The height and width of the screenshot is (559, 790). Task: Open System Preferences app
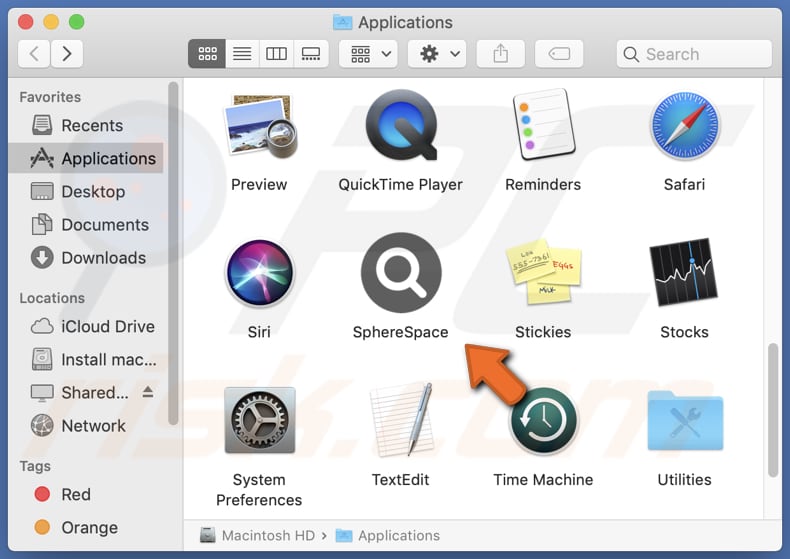[259, 421]
